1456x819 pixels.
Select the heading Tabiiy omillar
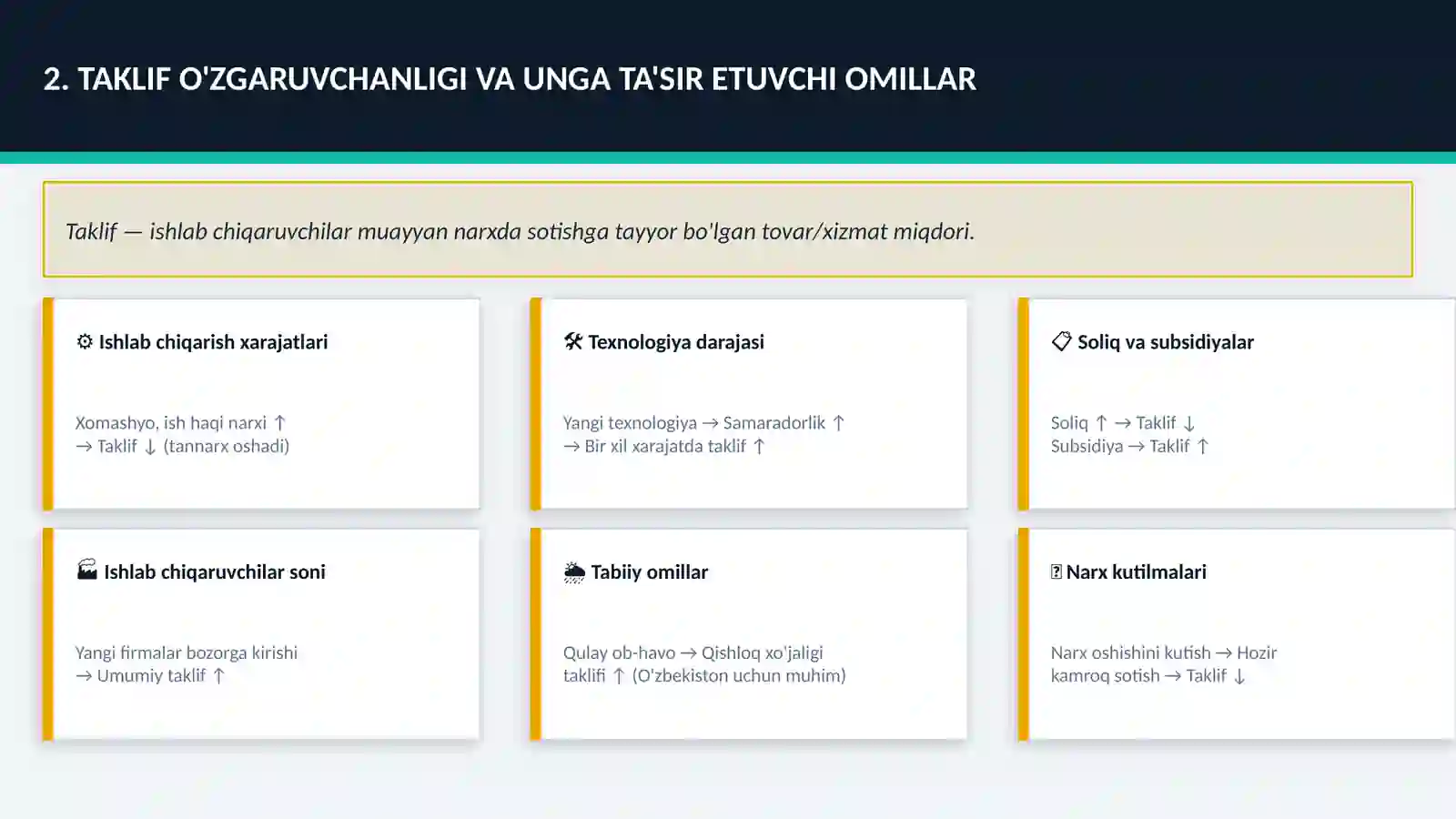(x=650, y=572)
